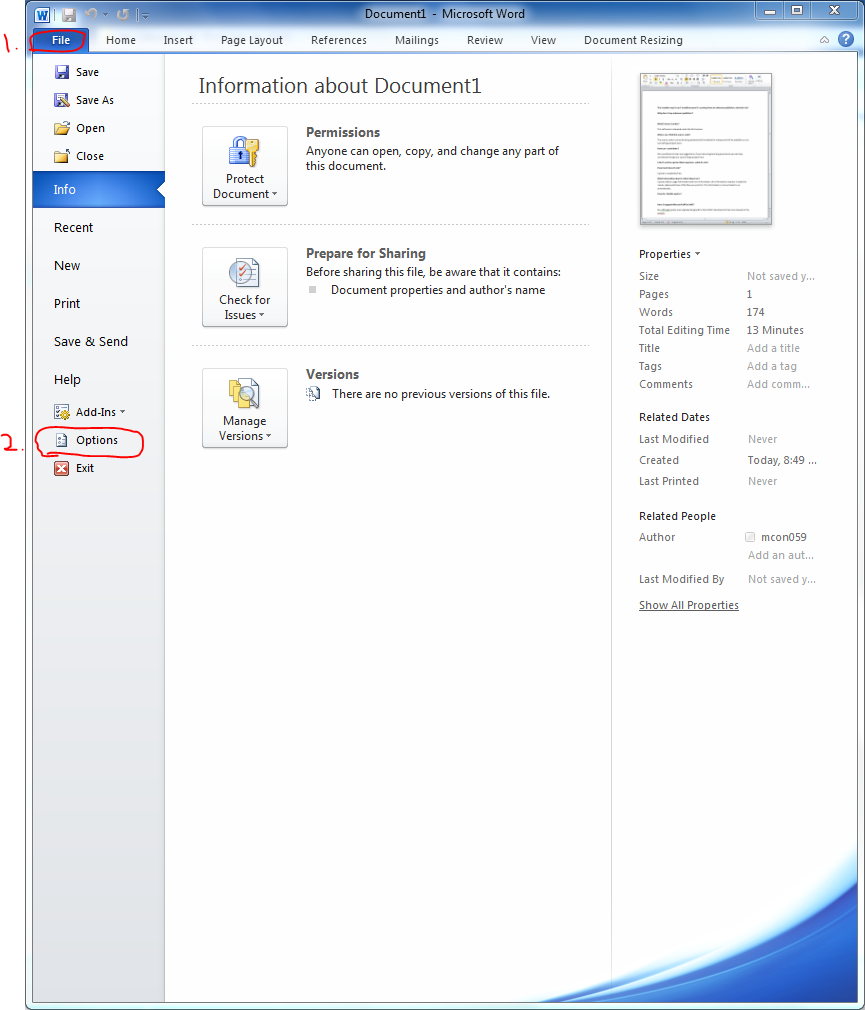
Task: Click the Close folder icon in sidebar
Action: click(62, 156)
